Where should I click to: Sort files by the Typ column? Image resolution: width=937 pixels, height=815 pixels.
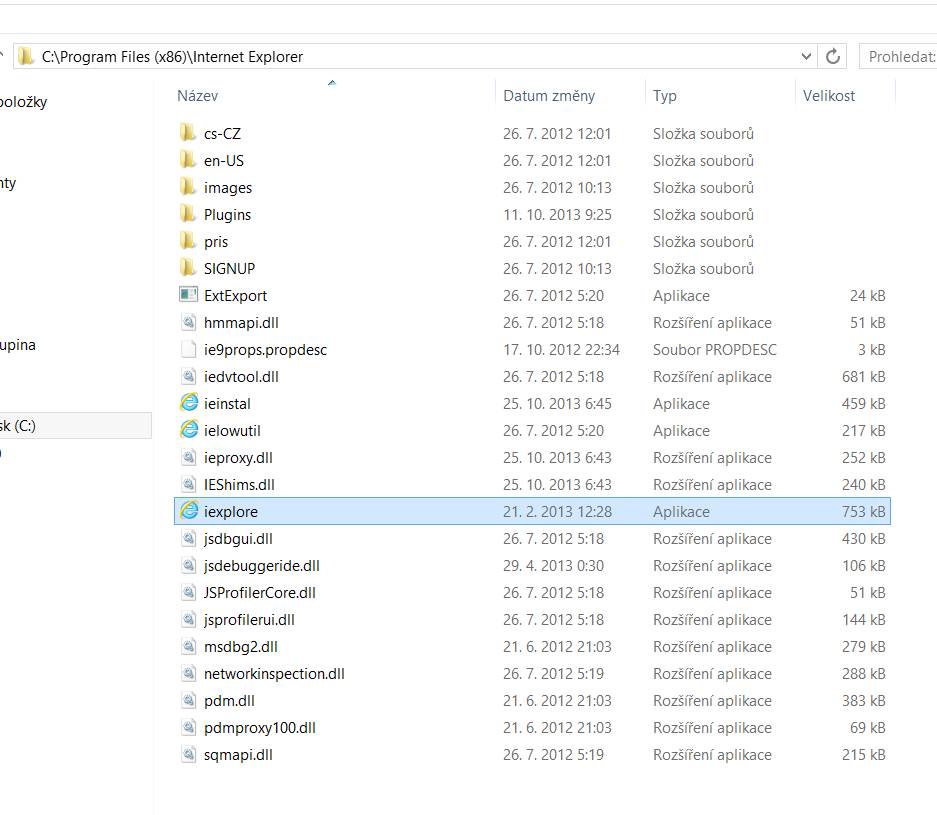[665, 96]
